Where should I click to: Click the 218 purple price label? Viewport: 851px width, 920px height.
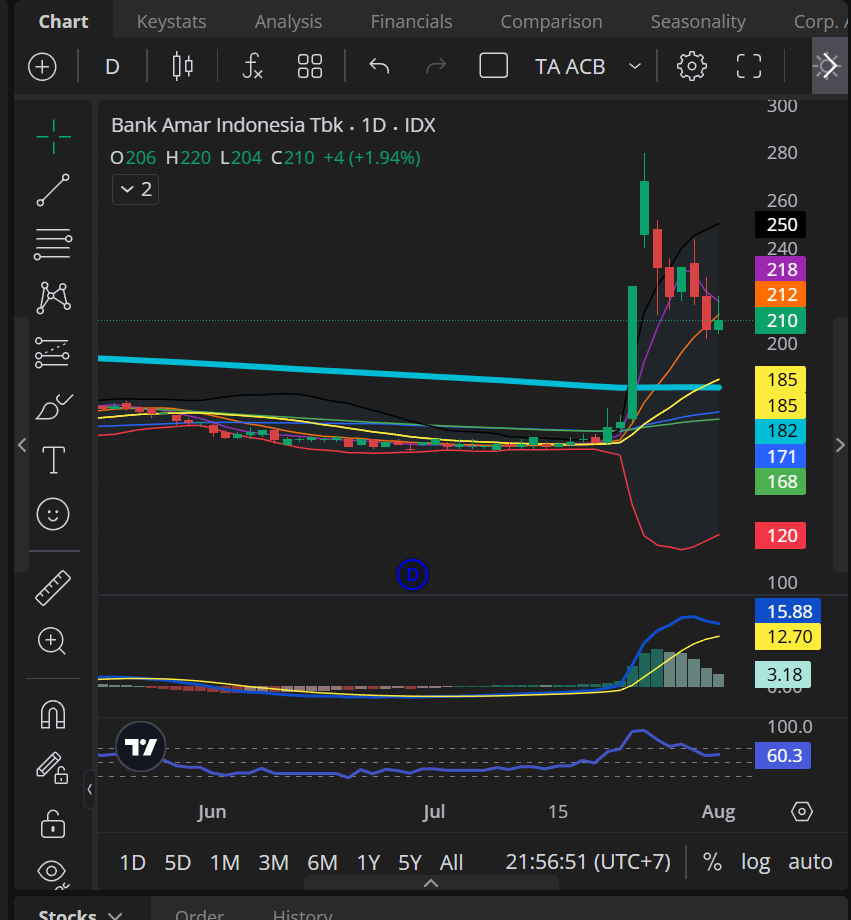780,269
